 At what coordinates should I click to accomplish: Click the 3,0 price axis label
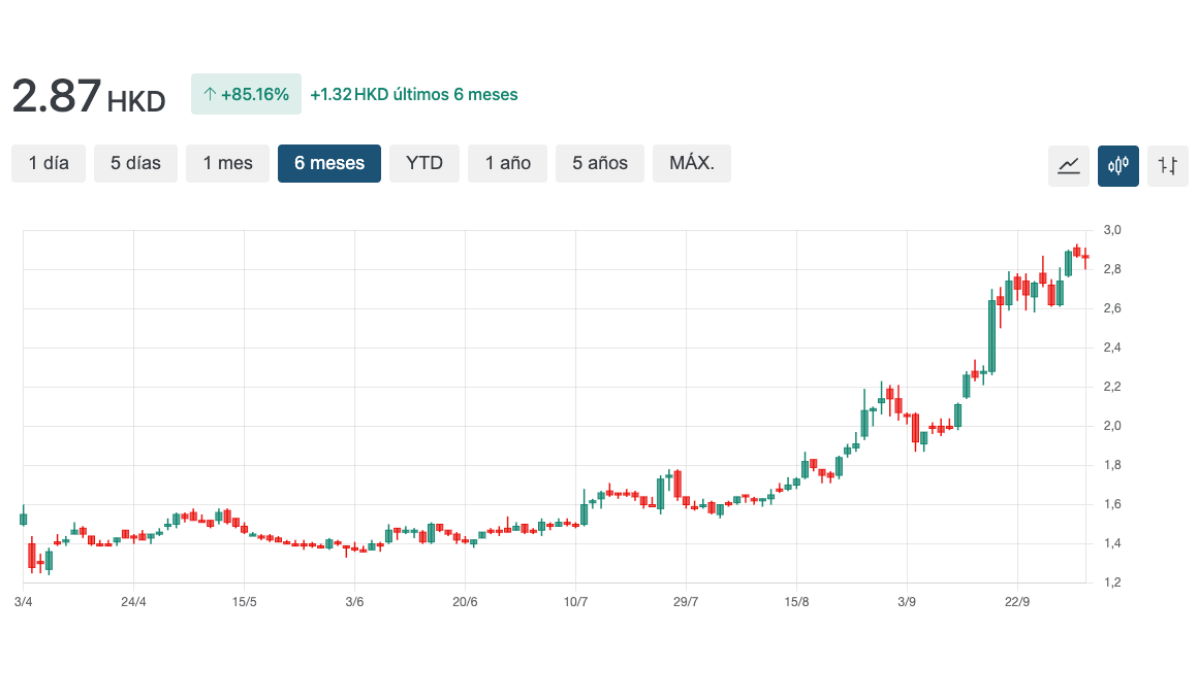pos(1111,230)
